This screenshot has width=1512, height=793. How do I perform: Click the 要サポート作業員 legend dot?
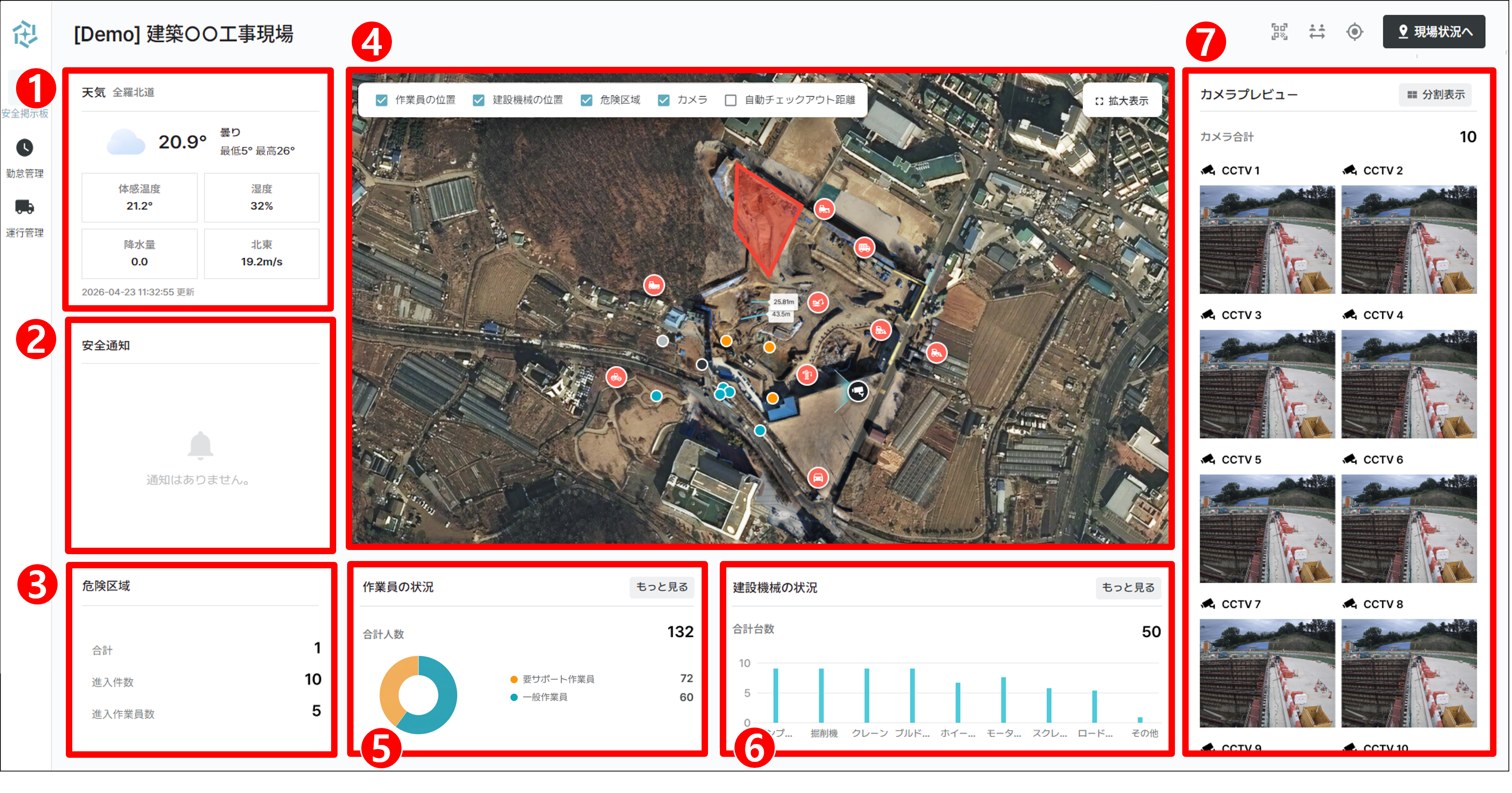[x=514, y=680]
